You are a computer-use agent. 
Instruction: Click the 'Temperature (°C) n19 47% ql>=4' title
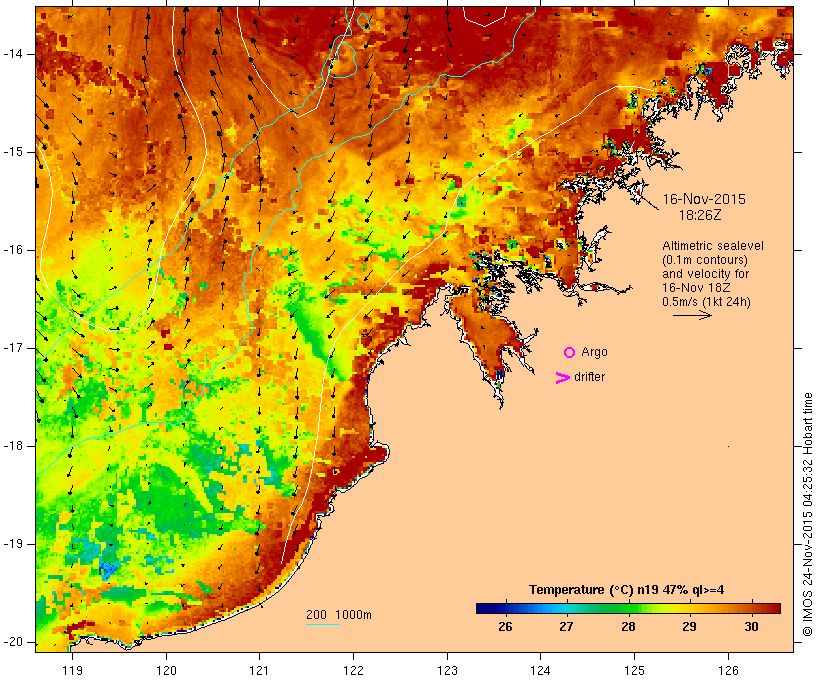[627, 590]
